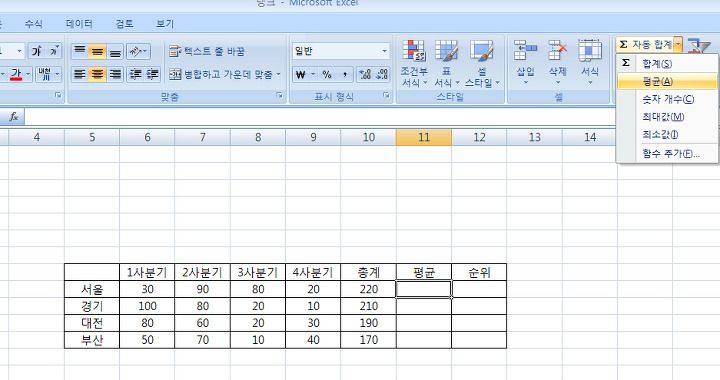This screenshot has width=720, height=380.
Task: Decrease font size with the small 가 icon
Action: click(54, 51)
